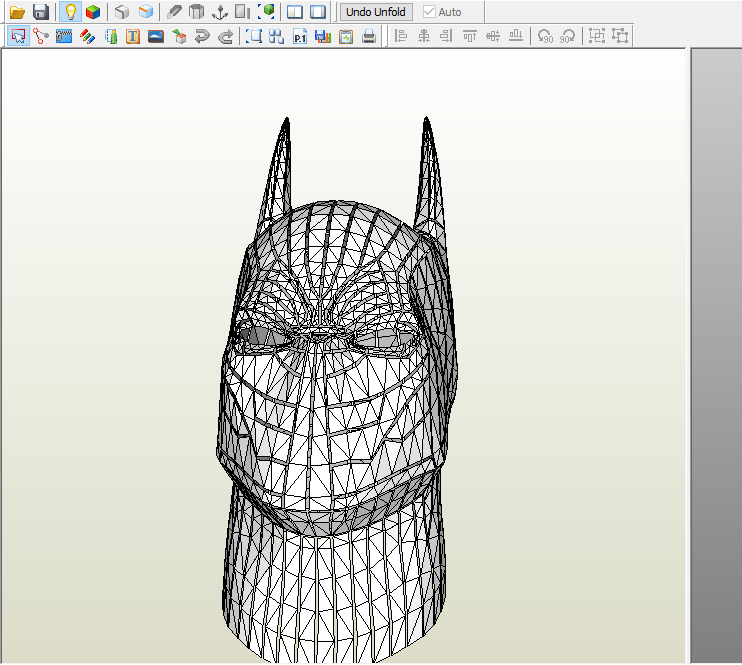Click the light blue cube with orange edge
The height and width of the screenshot is (665, 742).
(x=146, y=12)
